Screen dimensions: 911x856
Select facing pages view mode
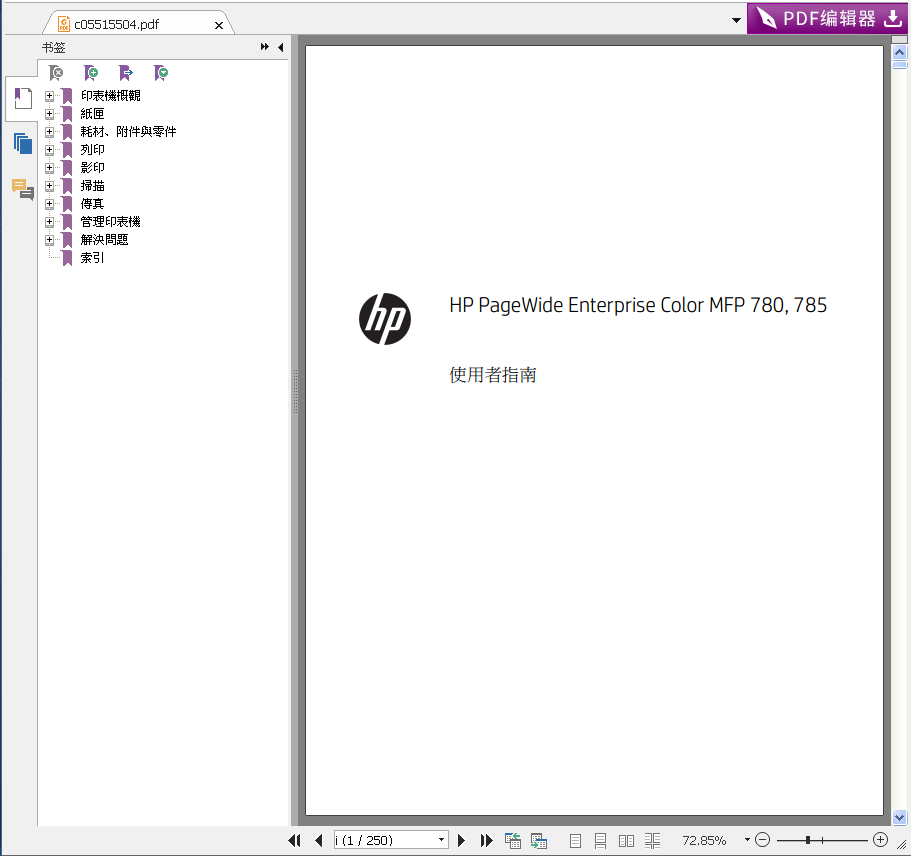pyautogui.click(x=626, y=840)
